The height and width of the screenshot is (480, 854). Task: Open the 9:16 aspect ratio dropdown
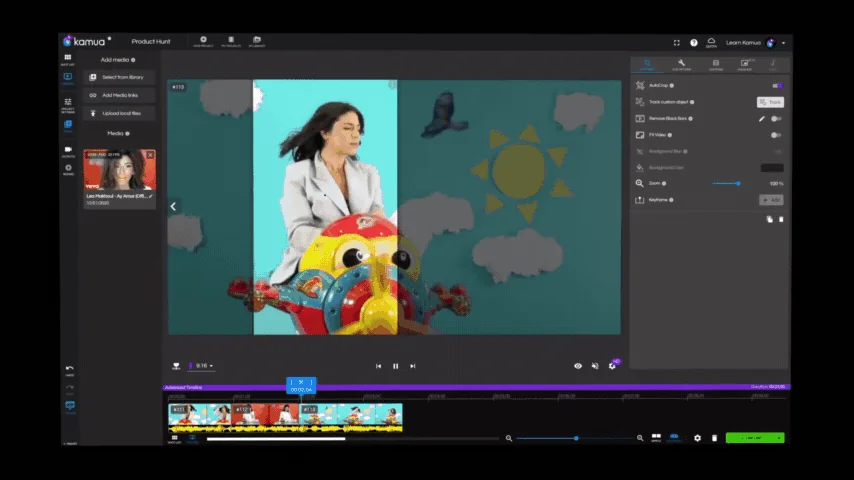pyautogui.click(x=202, y=366)
